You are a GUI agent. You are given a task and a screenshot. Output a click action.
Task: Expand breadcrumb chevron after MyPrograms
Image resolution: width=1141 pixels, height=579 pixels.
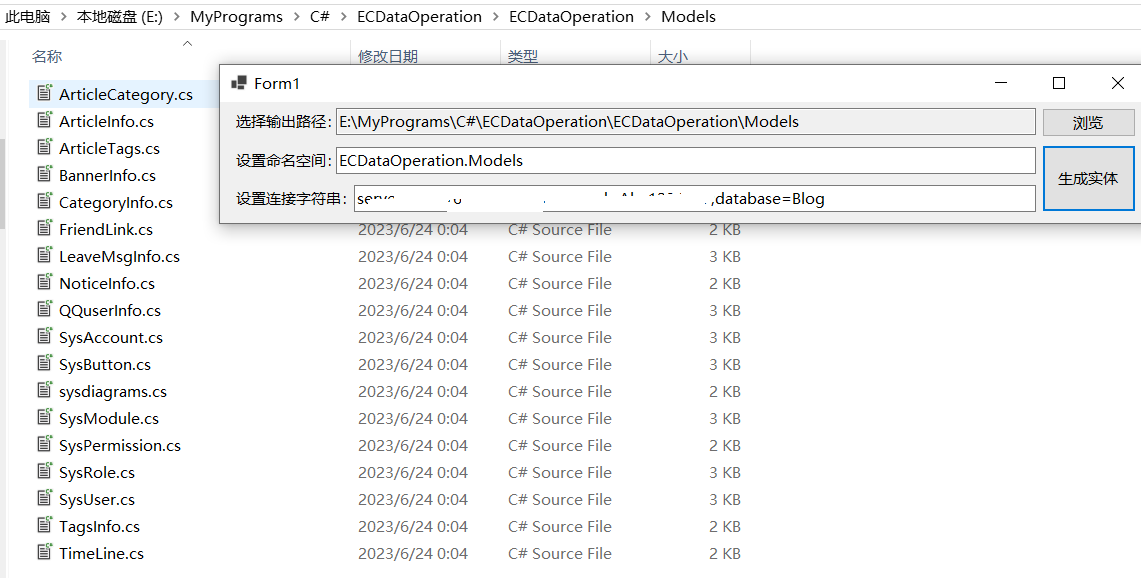pos(296,16)
